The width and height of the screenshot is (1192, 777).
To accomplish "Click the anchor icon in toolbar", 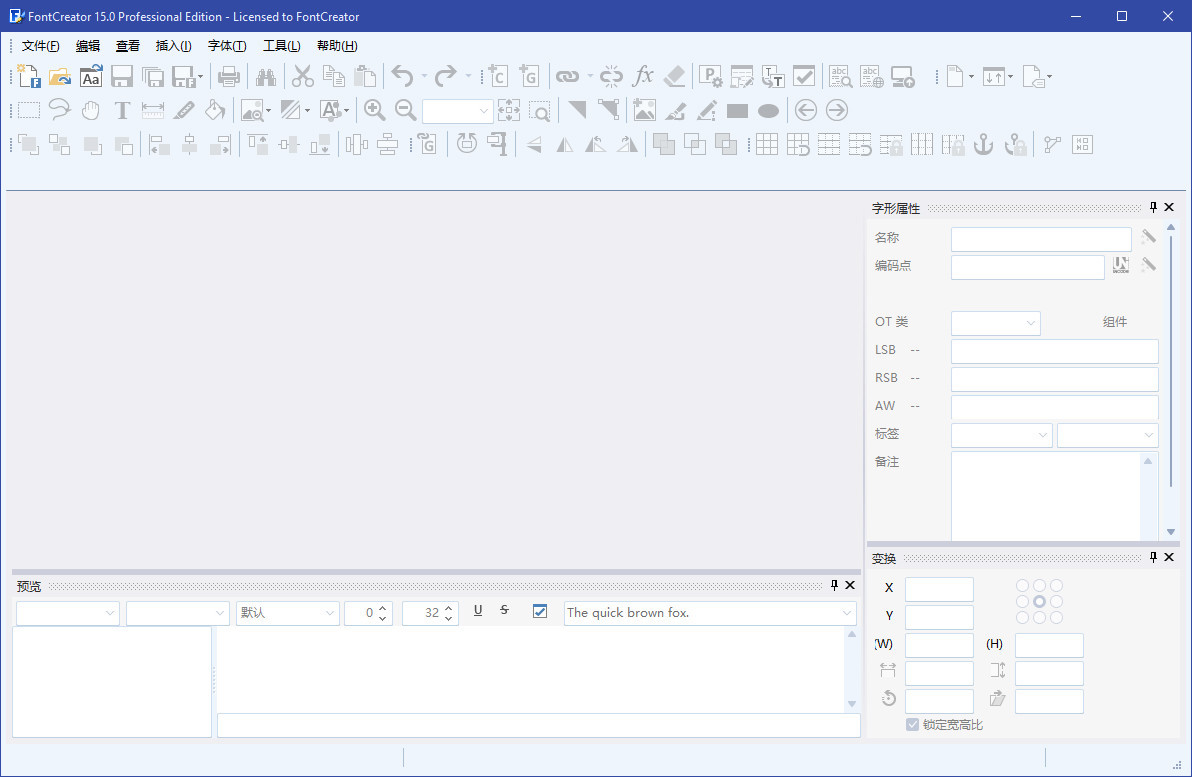I will (984, 144).
